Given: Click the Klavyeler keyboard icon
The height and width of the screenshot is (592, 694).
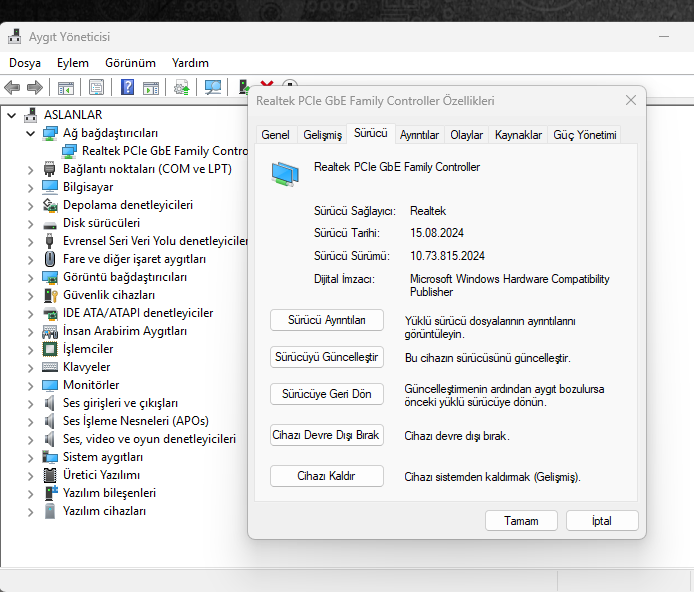Looking at the screenshot, I should tap(50, 367).
